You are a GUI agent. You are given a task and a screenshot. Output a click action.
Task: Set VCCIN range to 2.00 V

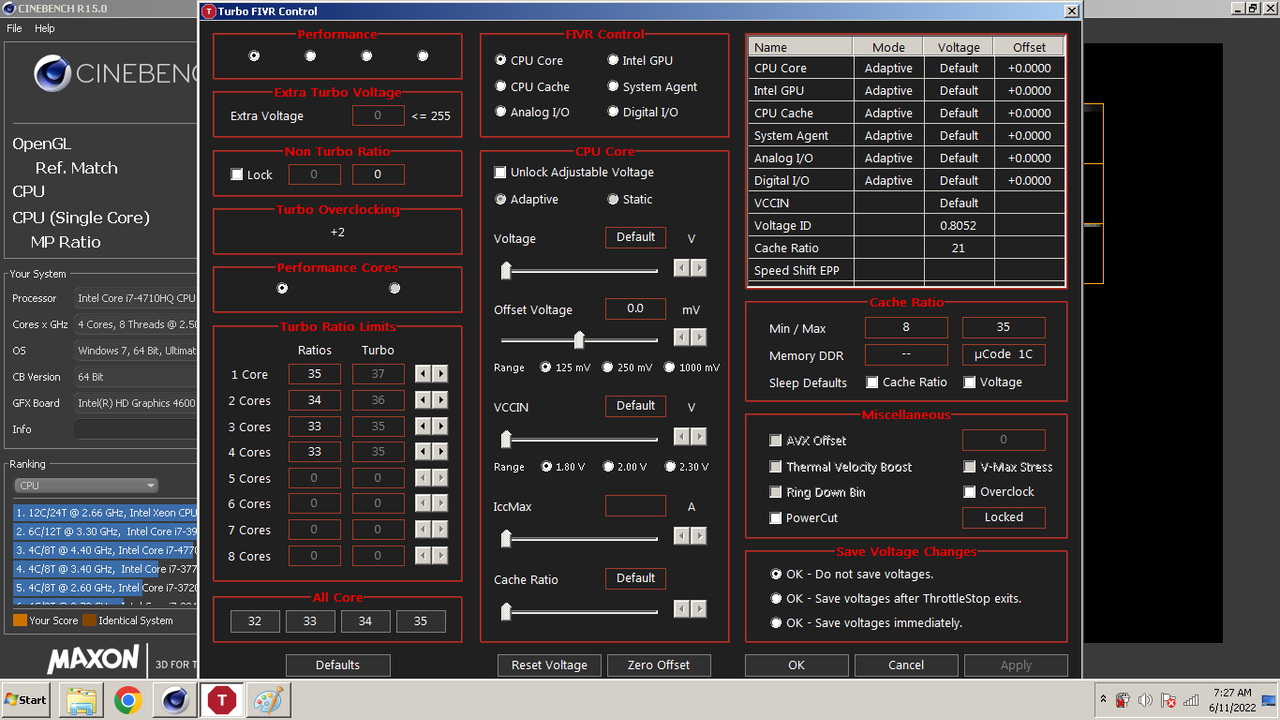pyautogui.click(x=607, y=466)
